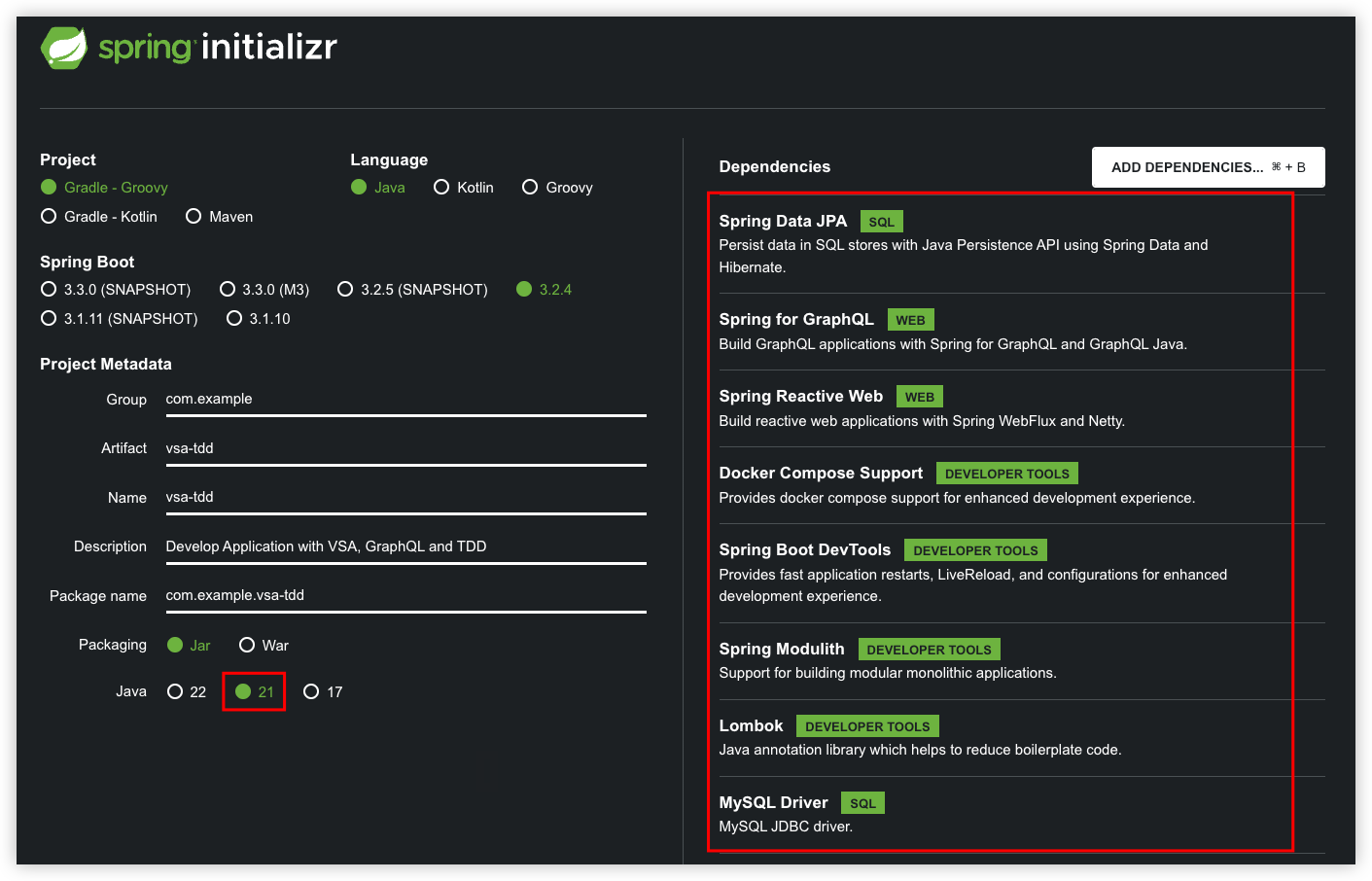Select Spring Boot 3.2.4 version

pyautogui.click(x=544, y=290)
